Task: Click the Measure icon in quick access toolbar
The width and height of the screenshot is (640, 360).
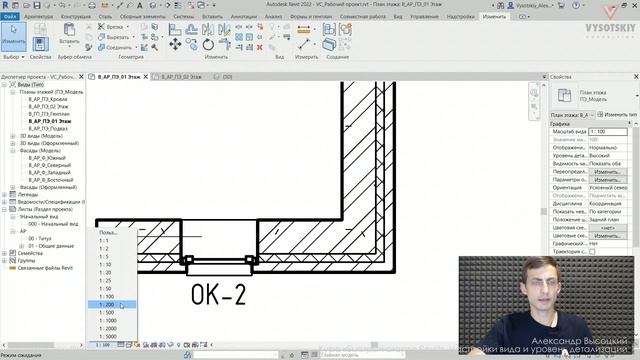Action: tap(104, 5)
